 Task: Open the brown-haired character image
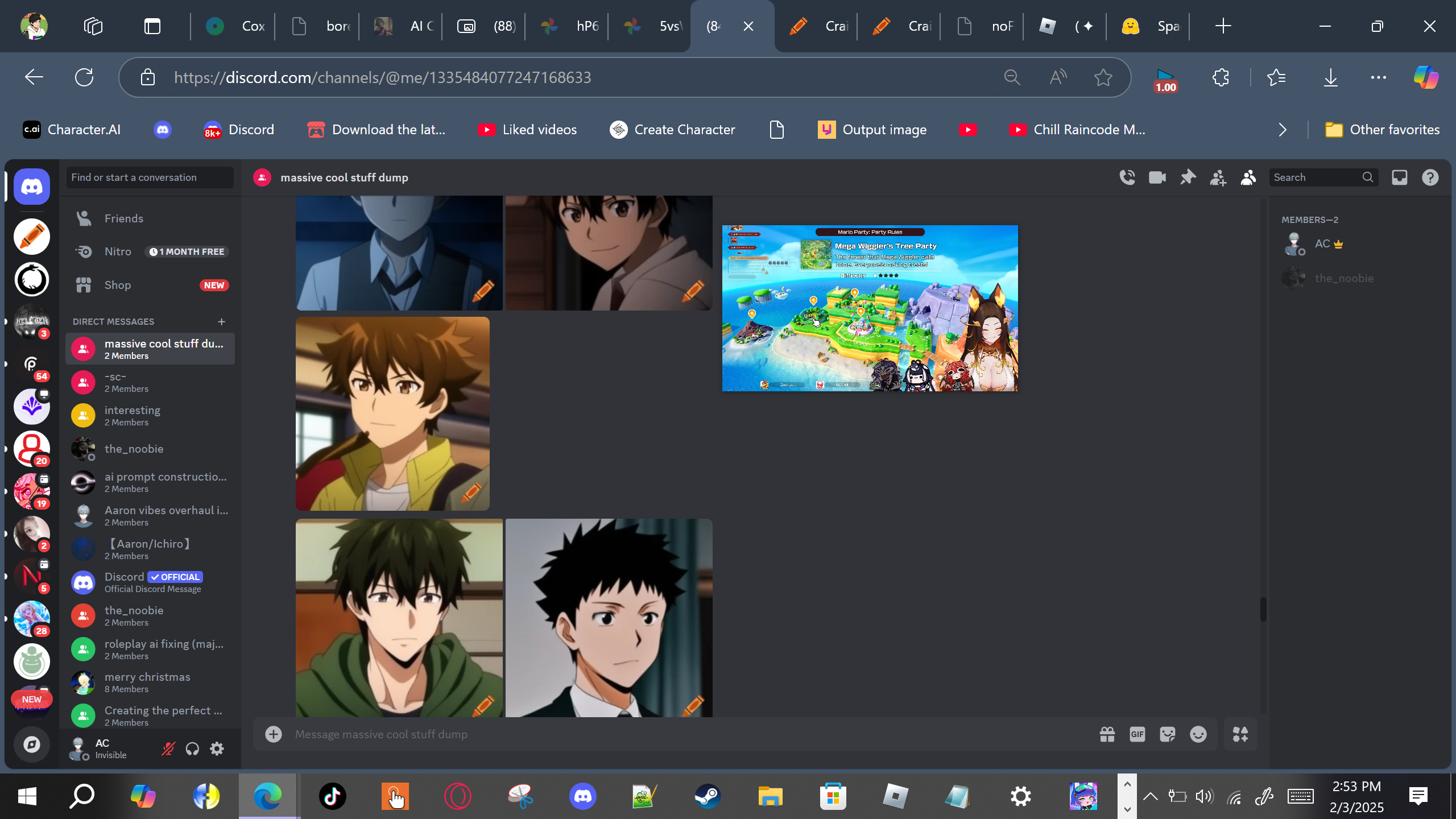click(x=392, y=413)
